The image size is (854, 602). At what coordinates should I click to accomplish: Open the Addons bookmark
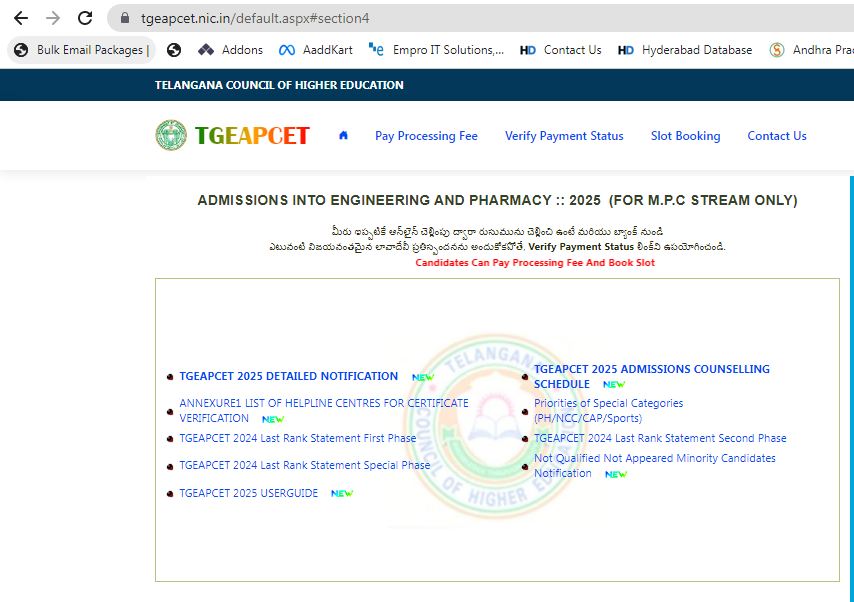pos(230,50)
